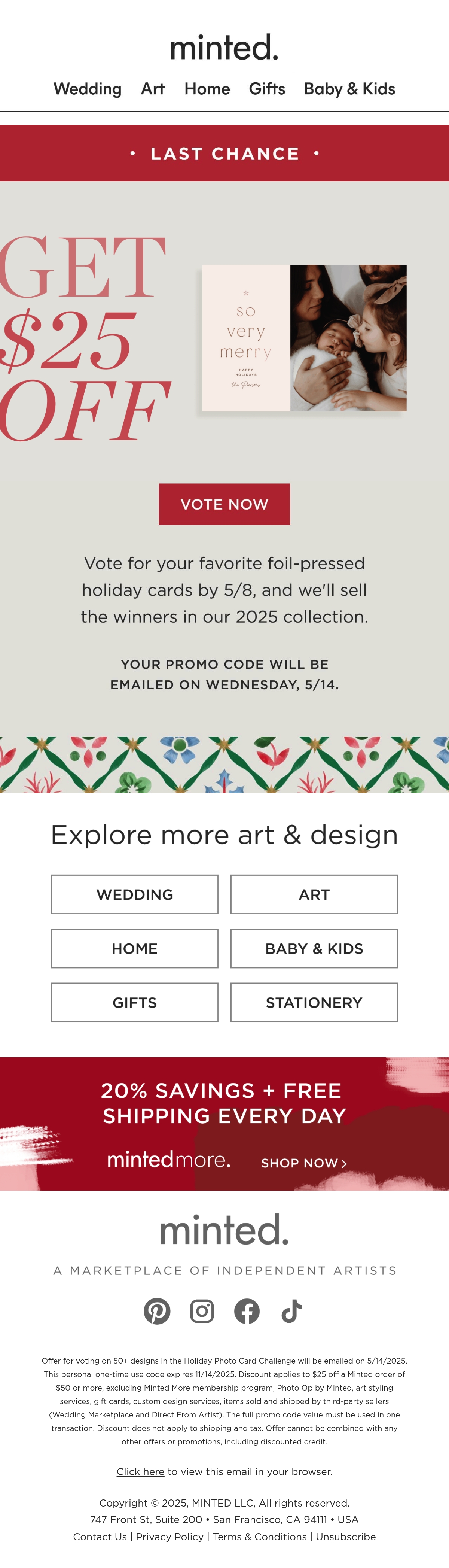Viewport: 449px width, 1568px height.
Task: Click the minted. logo at top
Action: tap(224, 48)
